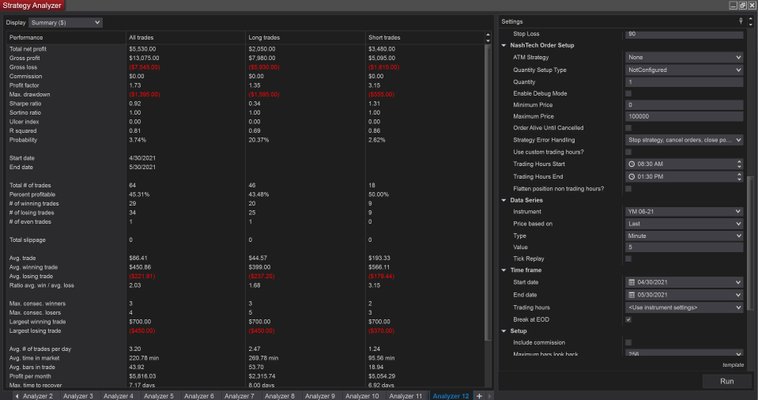Click the template link
The image size is (758, 400).
(x=732, y=366)
